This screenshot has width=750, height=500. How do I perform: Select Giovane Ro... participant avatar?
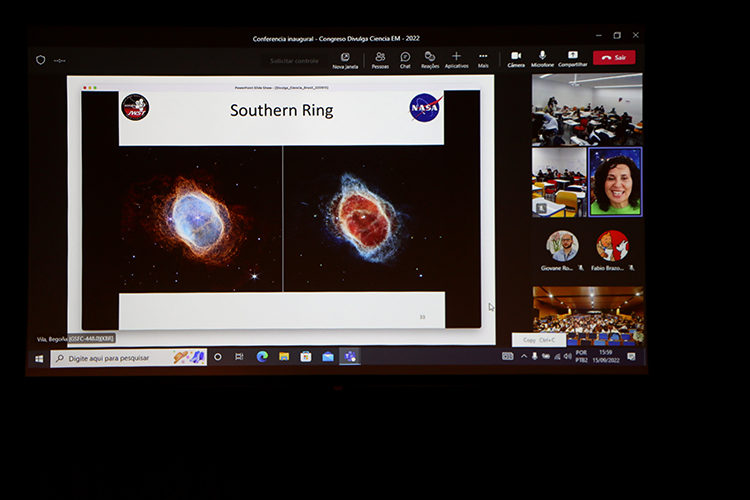[562, 246]
